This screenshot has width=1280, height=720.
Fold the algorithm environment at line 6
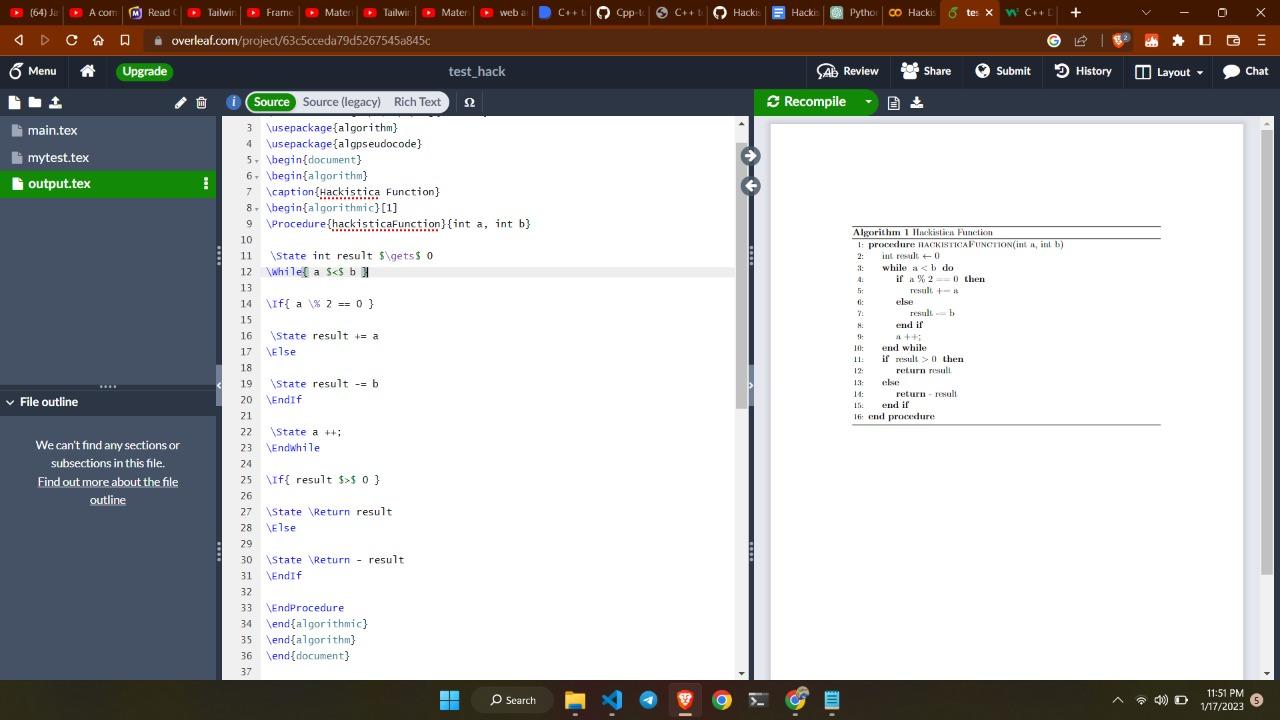pos(256,176)
